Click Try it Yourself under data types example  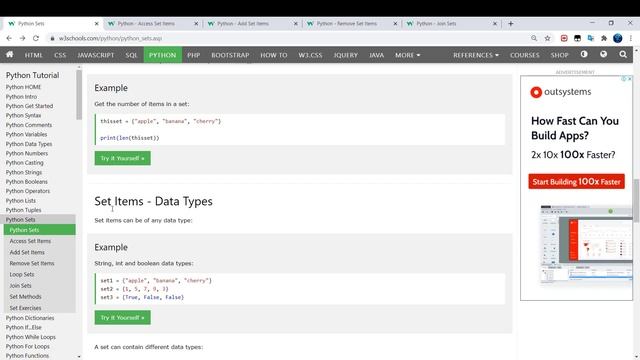(122, 317)
